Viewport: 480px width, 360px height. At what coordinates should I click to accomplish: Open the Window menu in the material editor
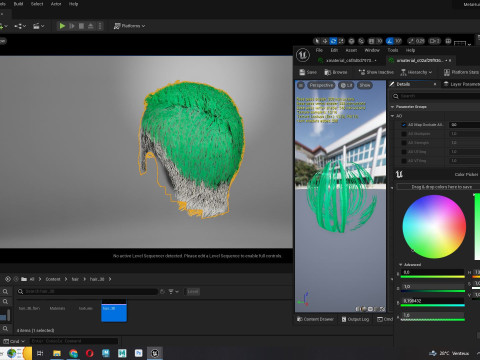pyautogui.click(x=372, y=50)
